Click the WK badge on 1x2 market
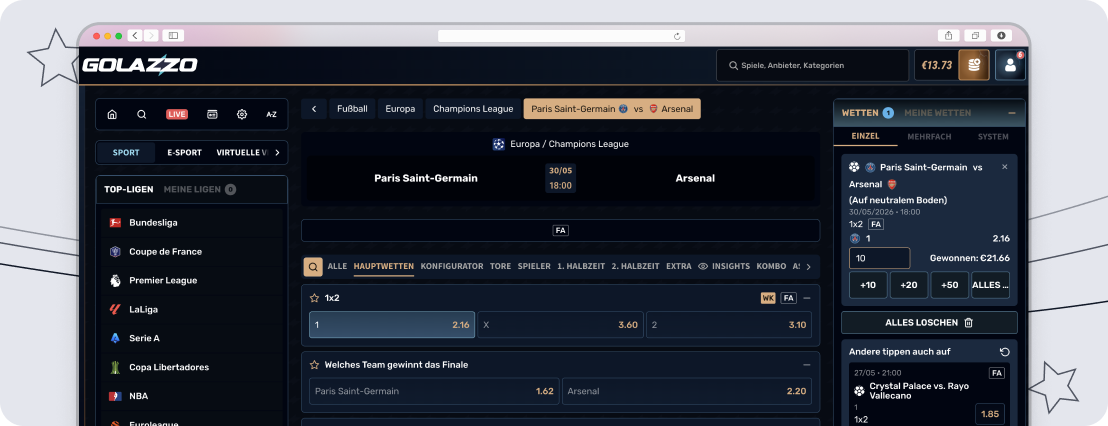1108x426 pixels. click(x=768, y=298)
